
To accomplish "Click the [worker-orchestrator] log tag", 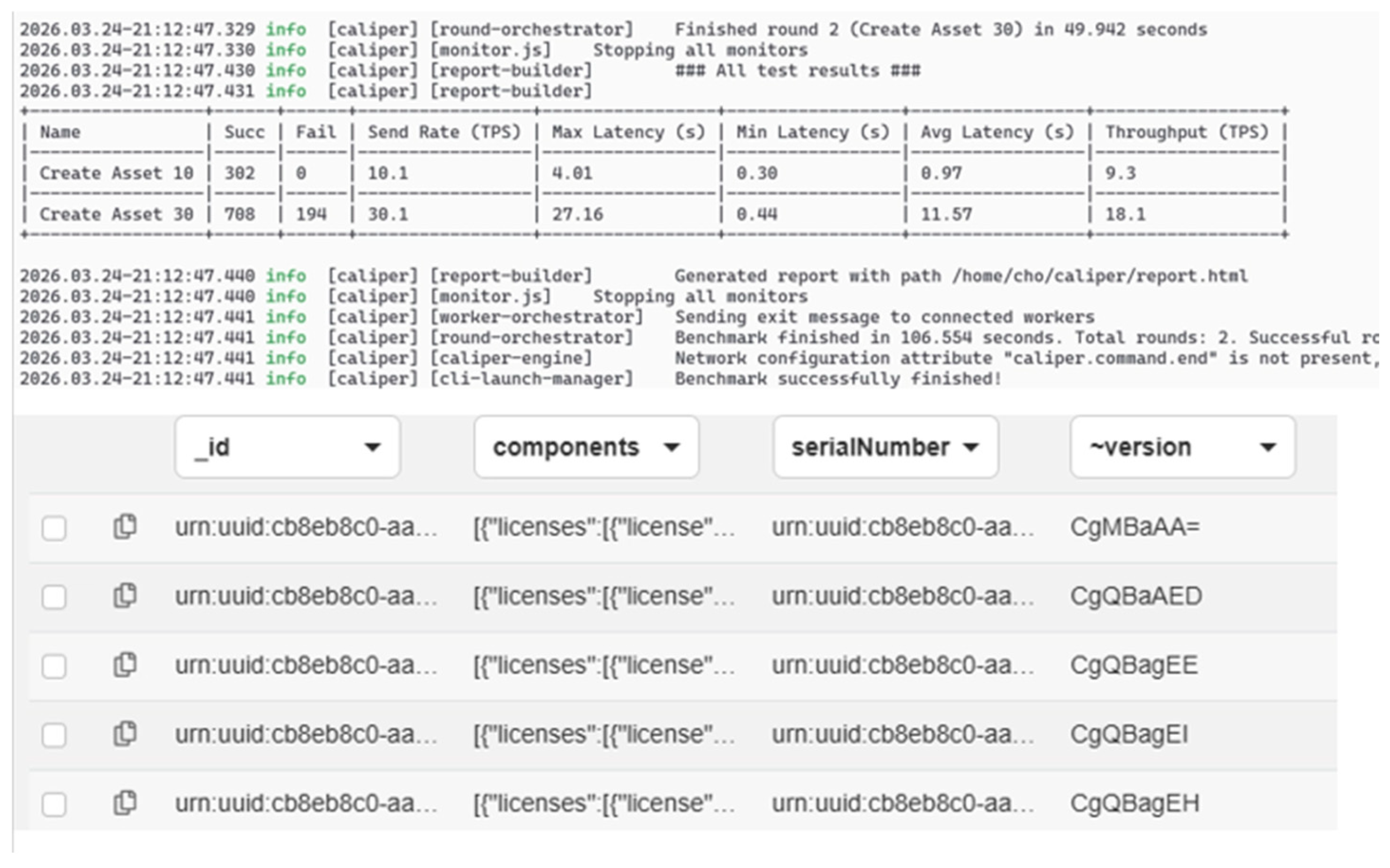I will [x=537, y=317].
